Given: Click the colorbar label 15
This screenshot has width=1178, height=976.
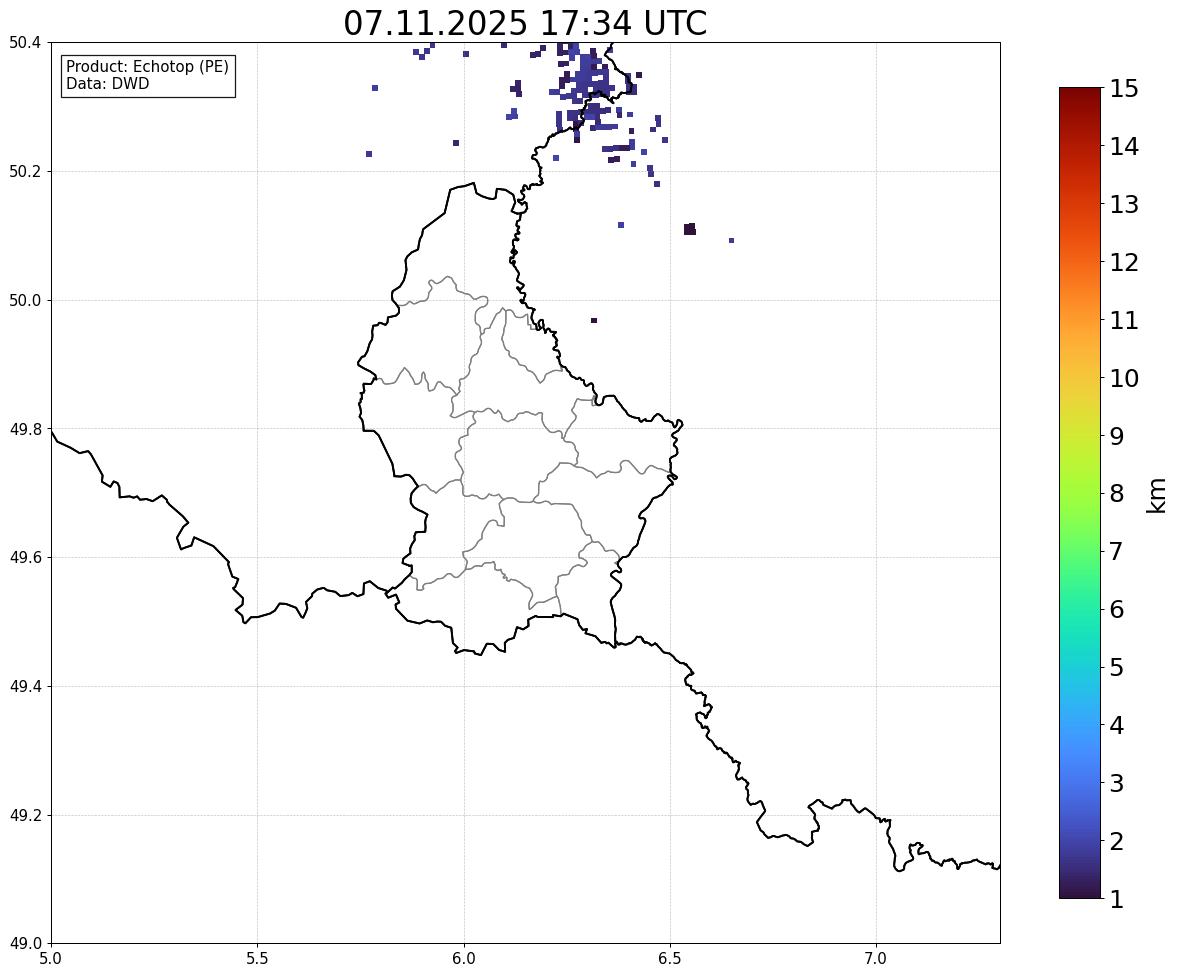Looking at the screenshot, I should point(1124,89).
